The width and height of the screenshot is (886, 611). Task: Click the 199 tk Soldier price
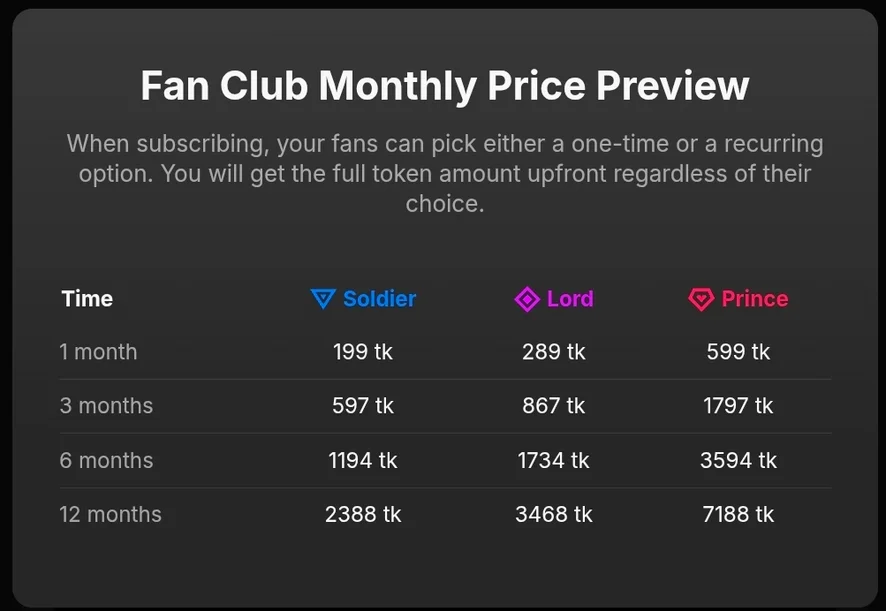[x=363, y=352]
